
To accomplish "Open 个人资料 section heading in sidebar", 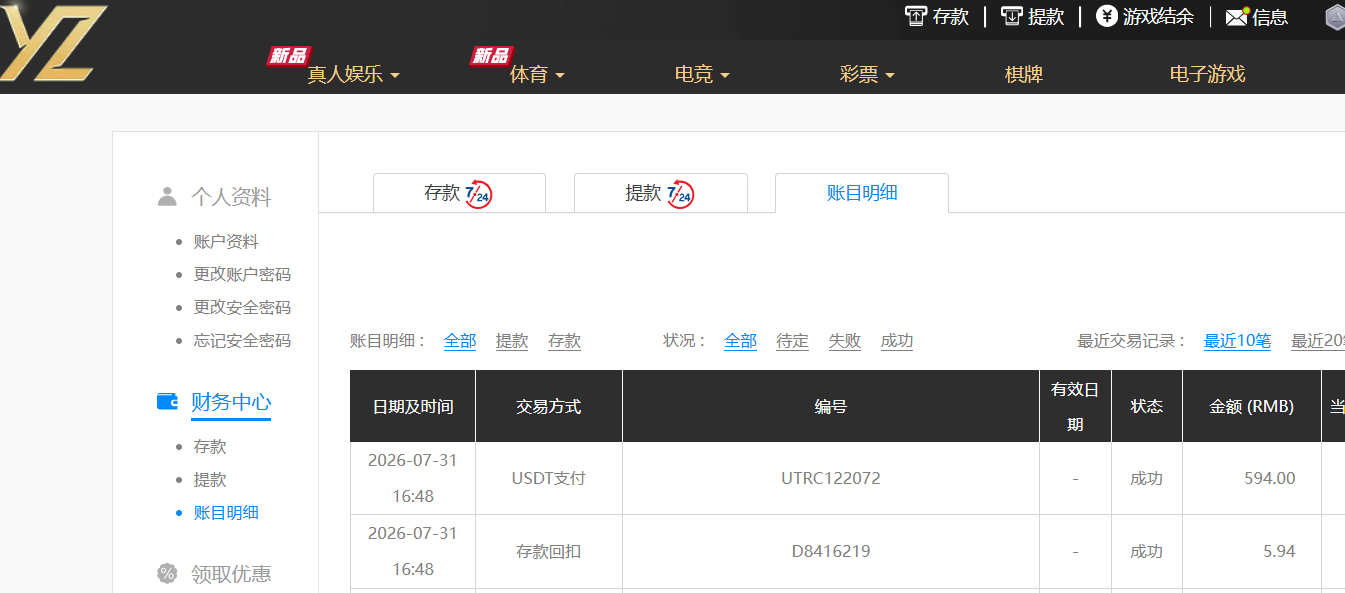I will [231, 197].
